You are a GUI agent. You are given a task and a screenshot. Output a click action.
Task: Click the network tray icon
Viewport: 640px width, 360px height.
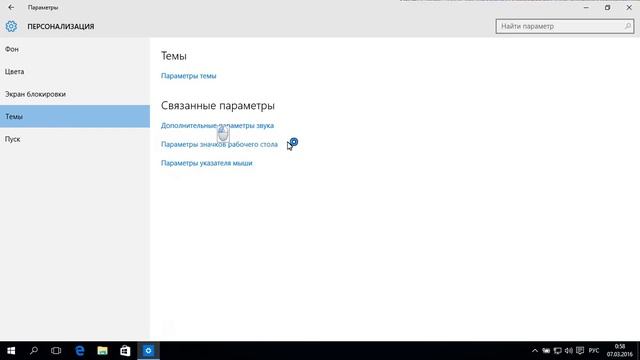coord(558,351)
